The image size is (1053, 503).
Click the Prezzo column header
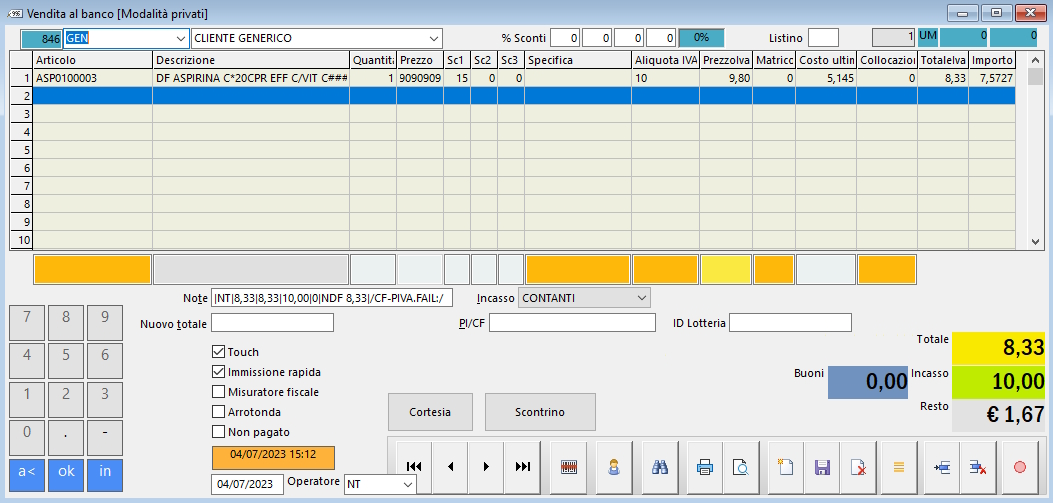[420, 60]
